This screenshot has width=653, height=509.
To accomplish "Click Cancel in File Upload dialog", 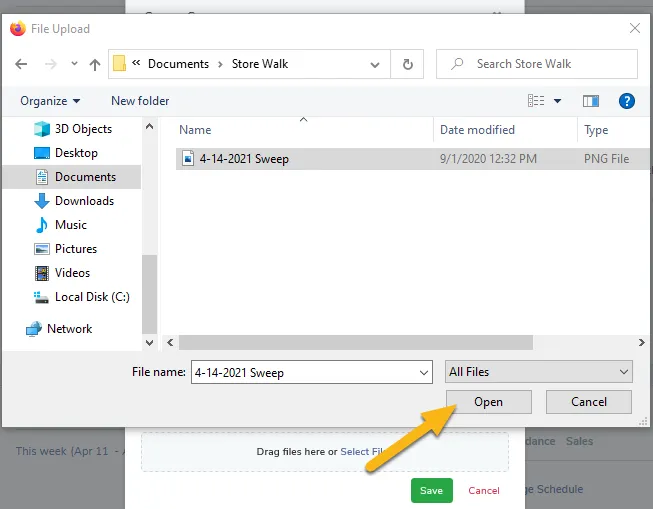I will point(588,402).
